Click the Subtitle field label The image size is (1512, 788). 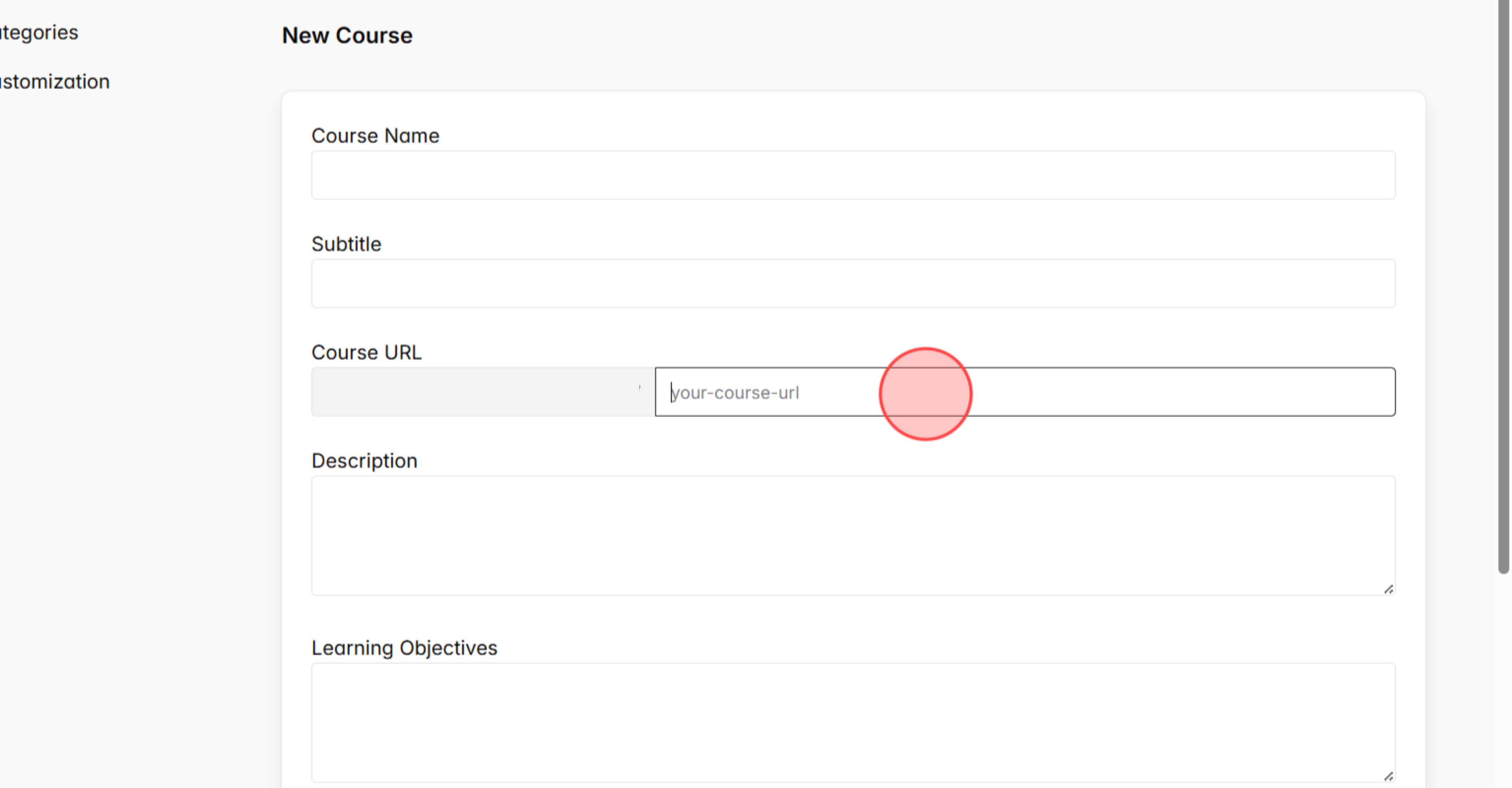(x=346, y=243)
